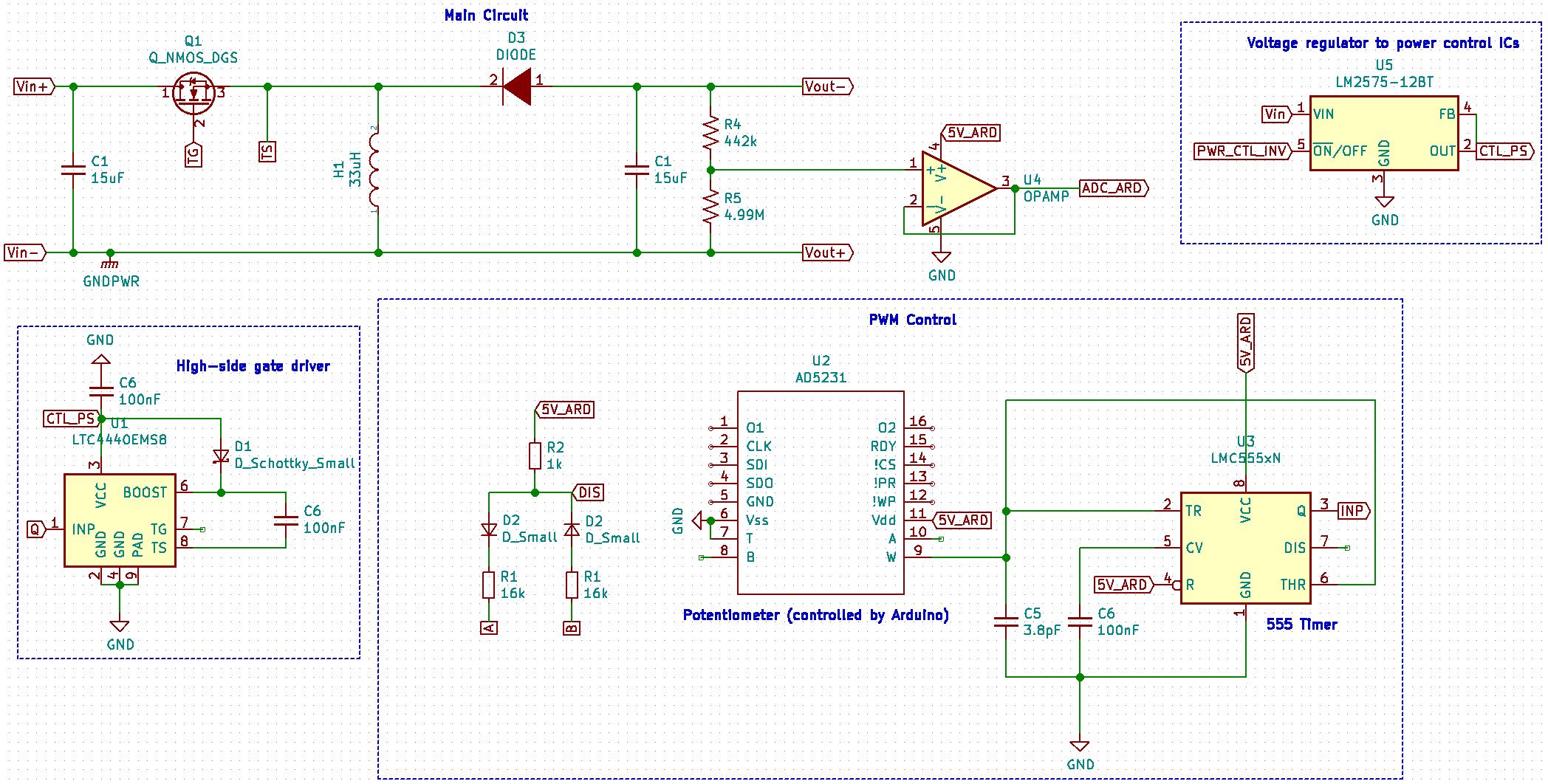Viewport: 1548px width, 784px height.
Task: Click the D1 Schottky diode symbol
Action: click(x=220, y=456)
